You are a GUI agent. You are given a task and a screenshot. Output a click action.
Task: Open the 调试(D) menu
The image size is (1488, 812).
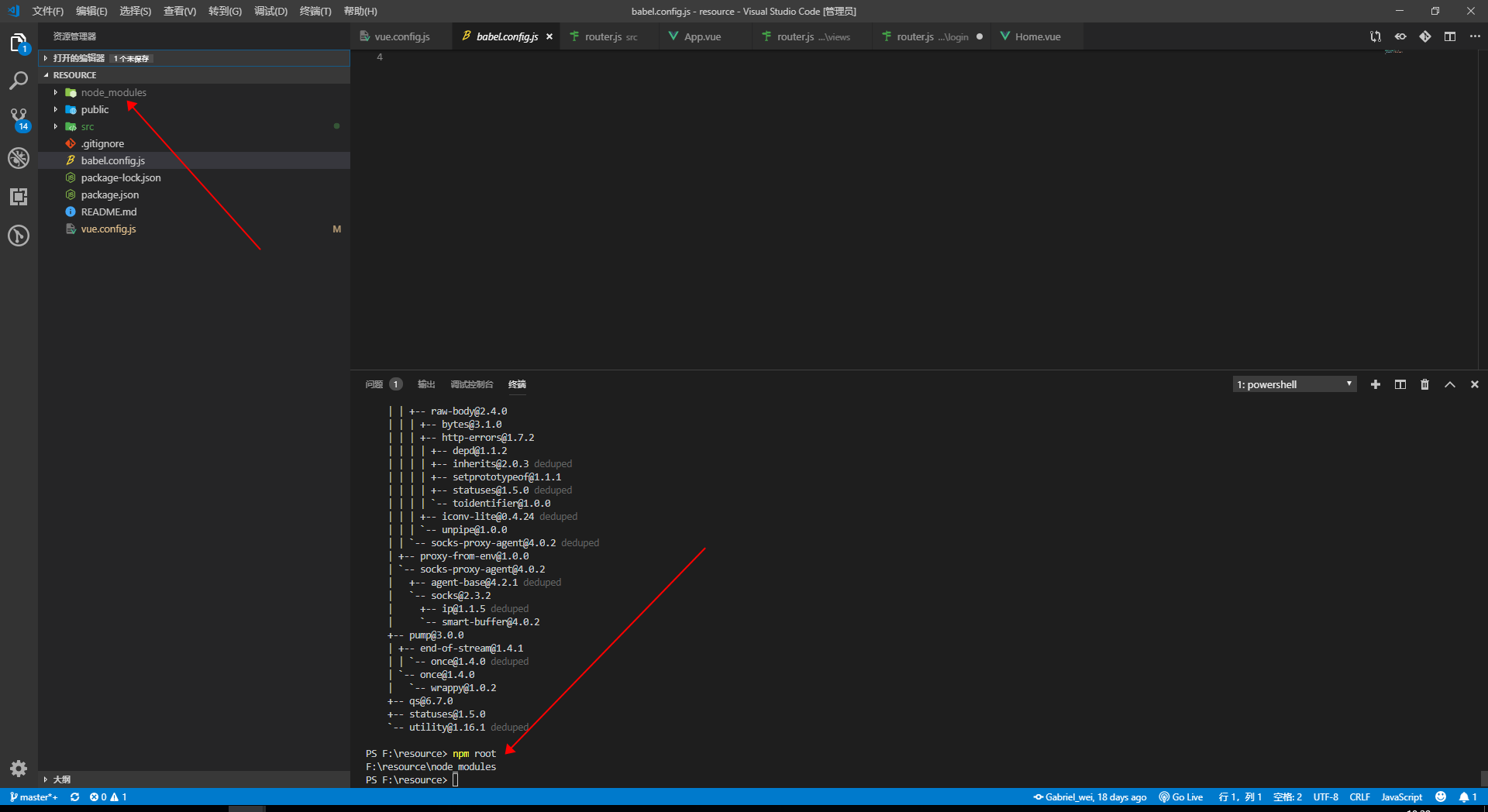pyautogui.click(x=270, y=11)
